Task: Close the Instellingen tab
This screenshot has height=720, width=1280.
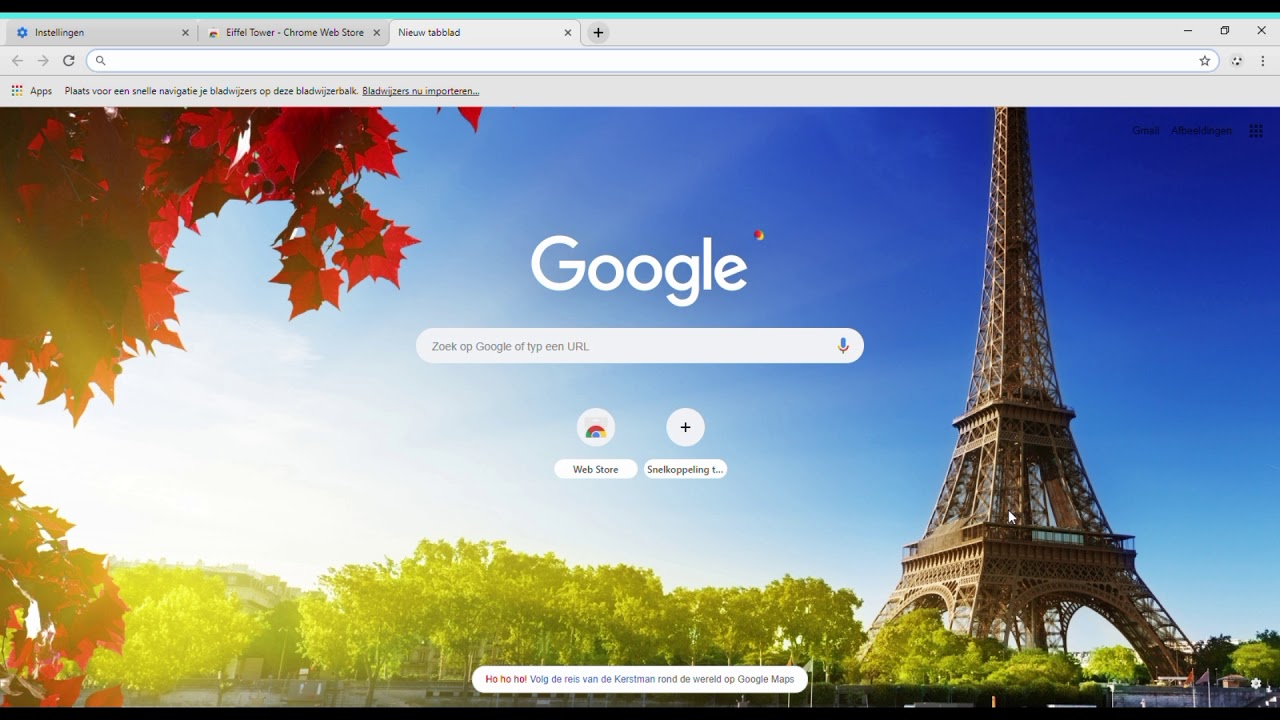Action: (x=185, y=33)
